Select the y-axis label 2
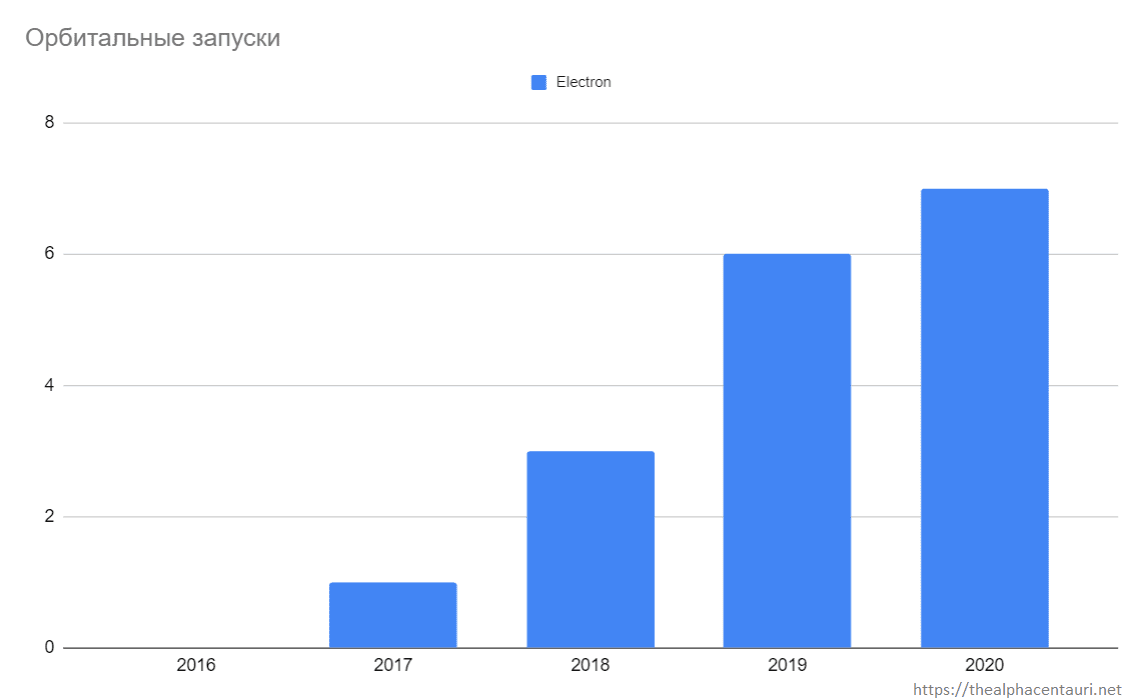Viewport: 1143px width, 700px height. (47, 517)
